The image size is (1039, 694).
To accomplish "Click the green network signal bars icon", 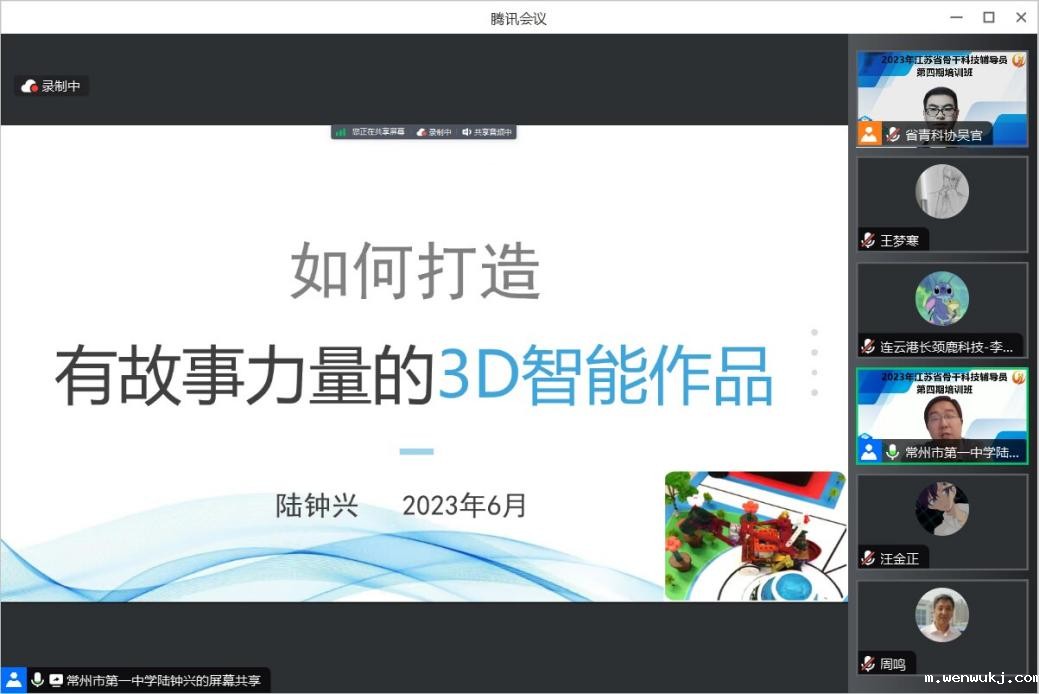I will point(341,132).
